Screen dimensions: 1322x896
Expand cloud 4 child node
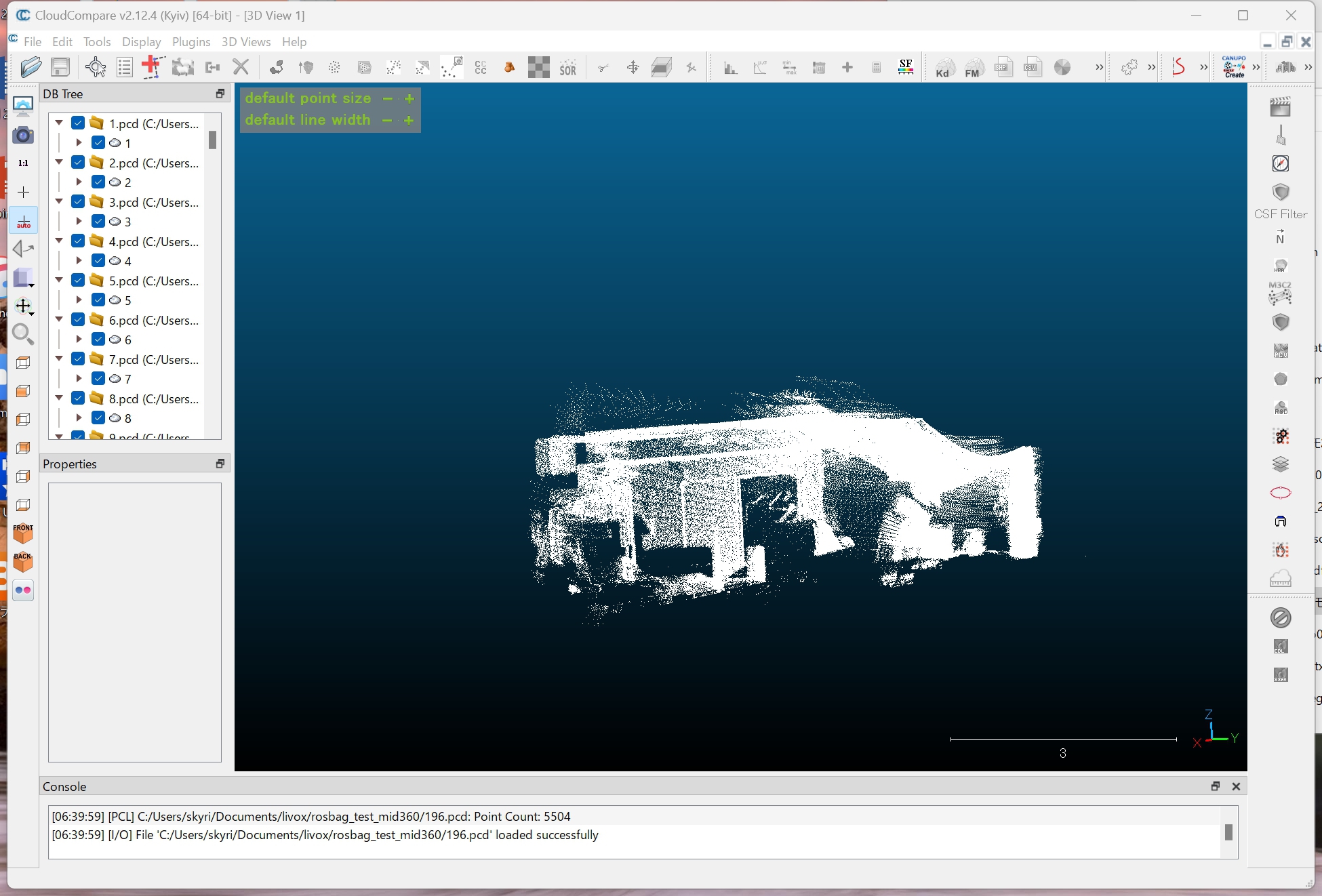[x=79, y=260]
